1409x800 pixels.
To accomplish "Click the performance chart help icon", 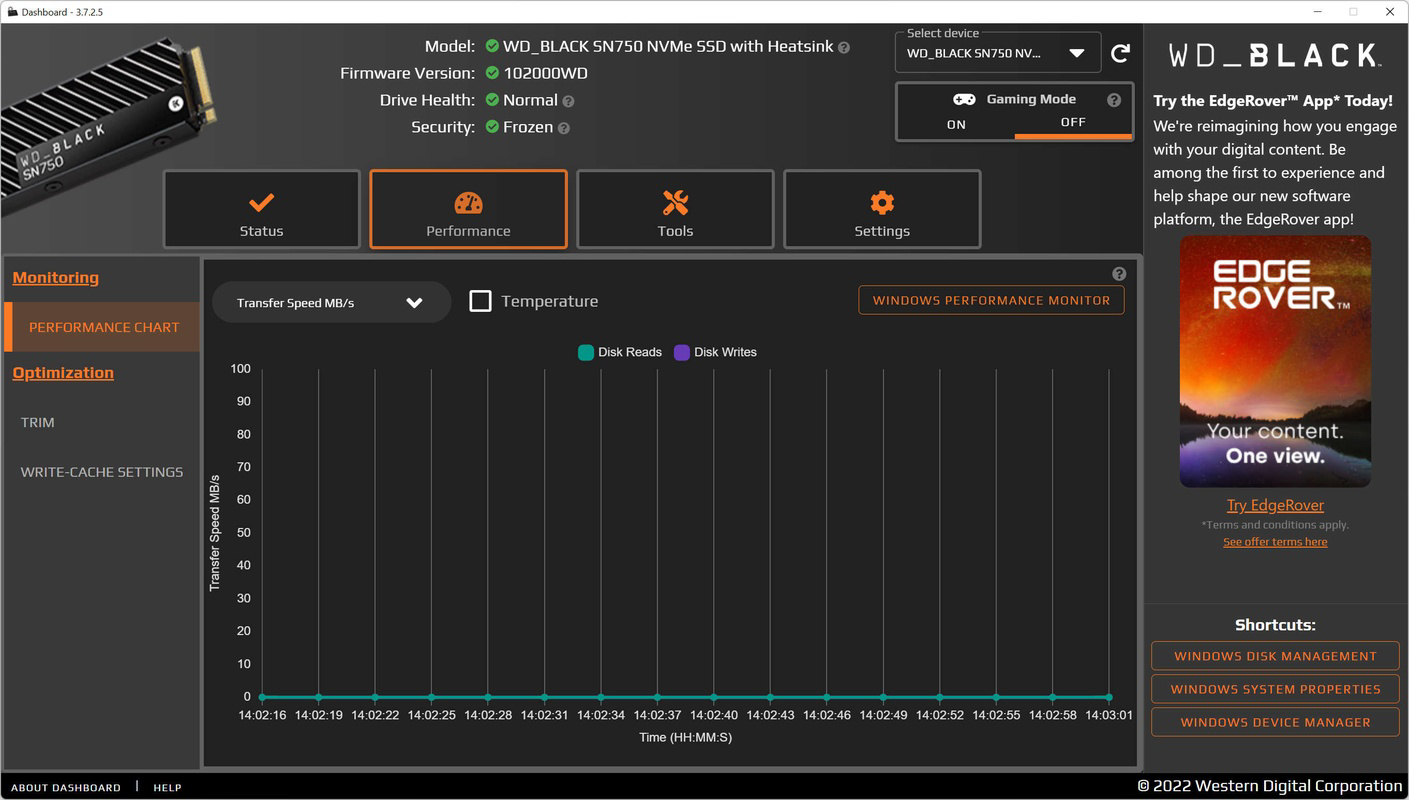I will [1119, 274].
